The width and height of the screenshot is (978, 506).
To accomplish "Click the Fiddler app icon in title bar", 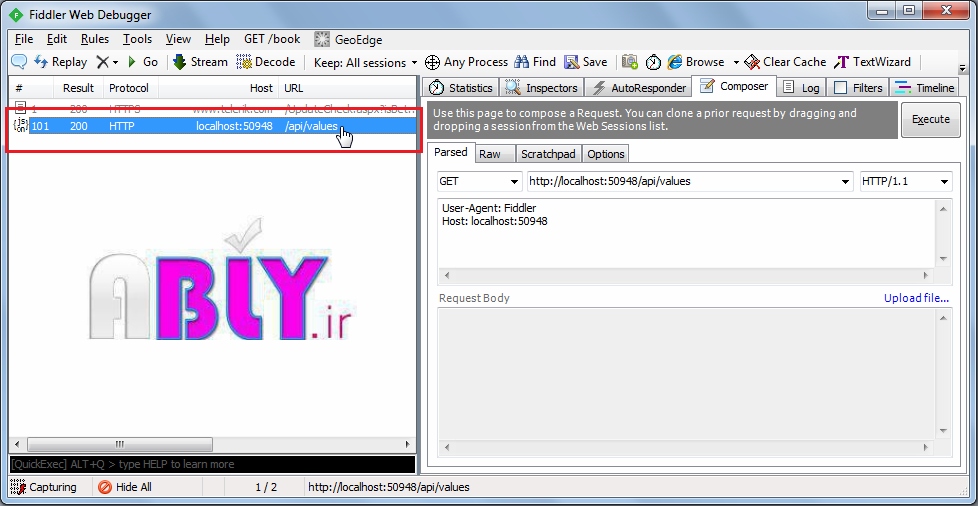I will [x=16, y=14].
